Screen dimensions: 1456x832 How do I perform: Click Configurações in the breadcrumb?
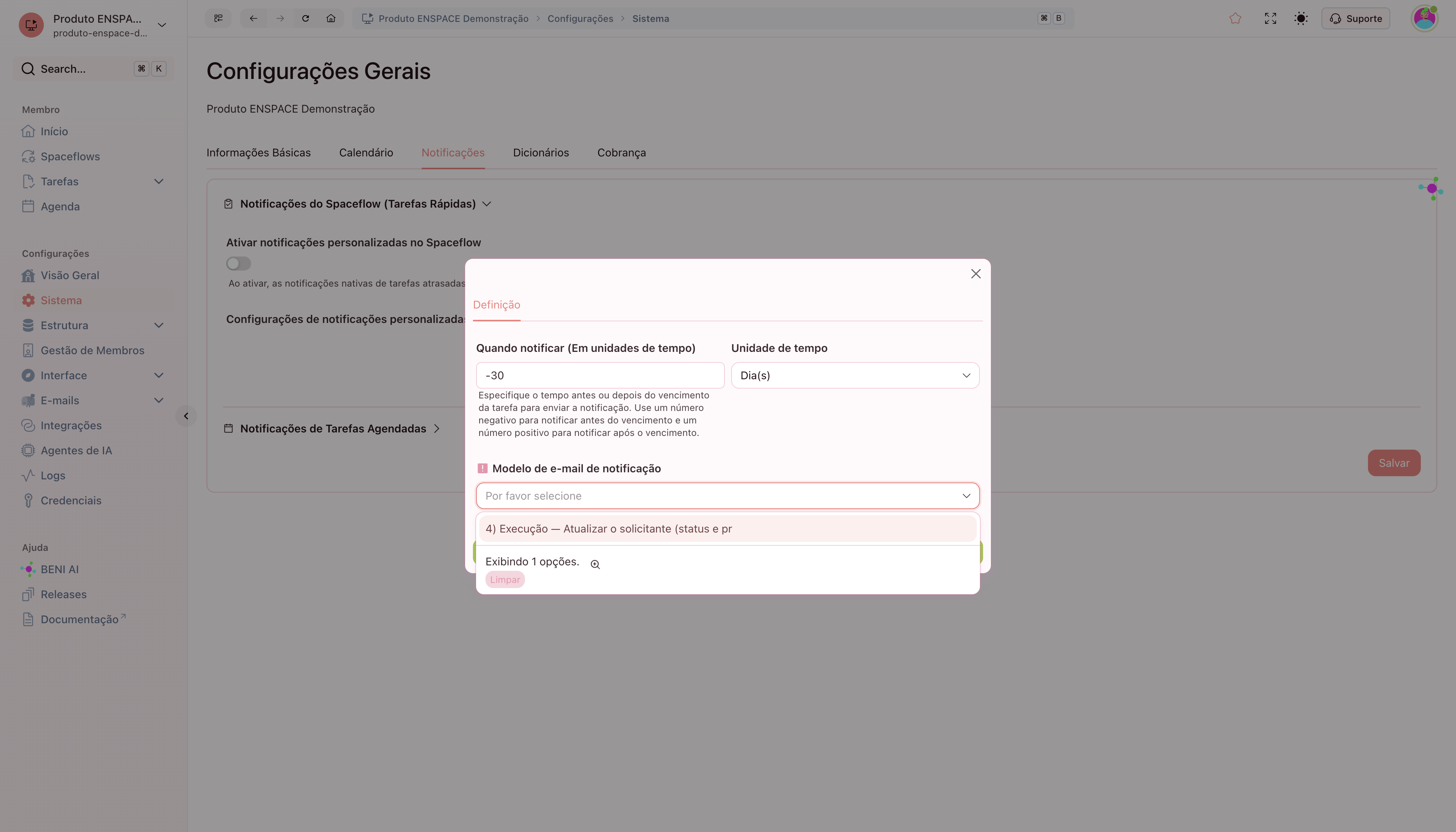pyautogui.click(x=580, y=18)
